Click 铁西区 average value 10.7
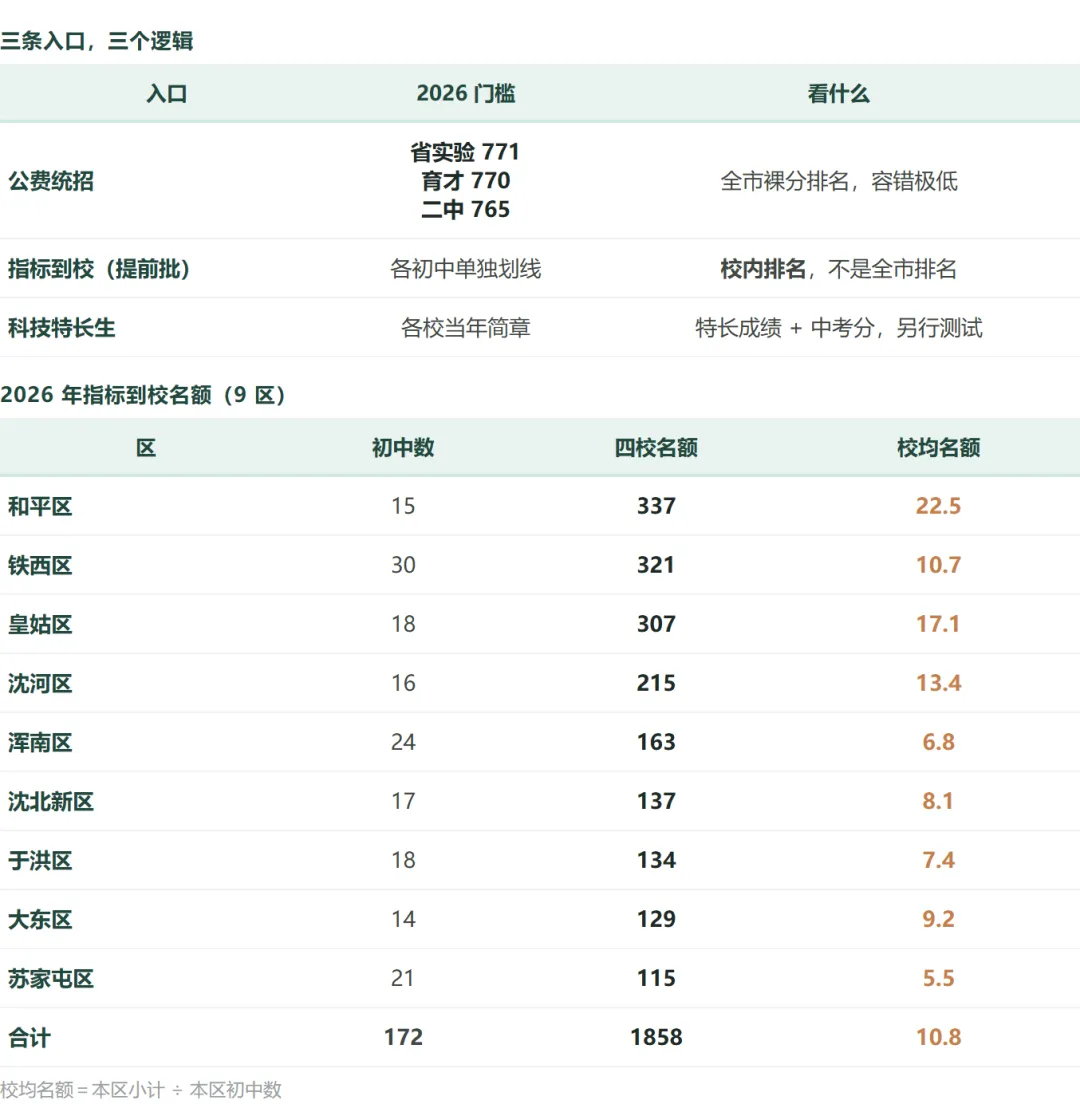 pyautogui.click(x=938, y=565)
